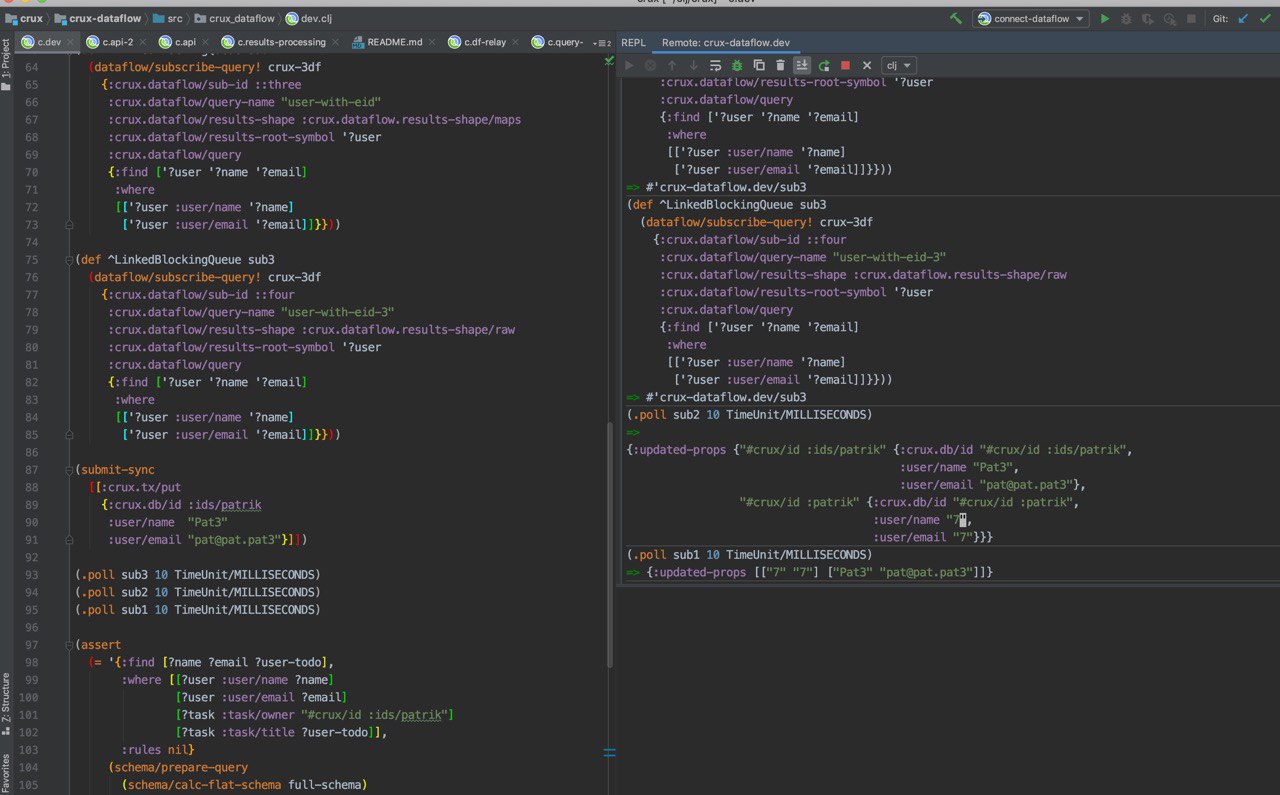
Task: Click the crux project breadcrumb
Action: tap(24, 18)
